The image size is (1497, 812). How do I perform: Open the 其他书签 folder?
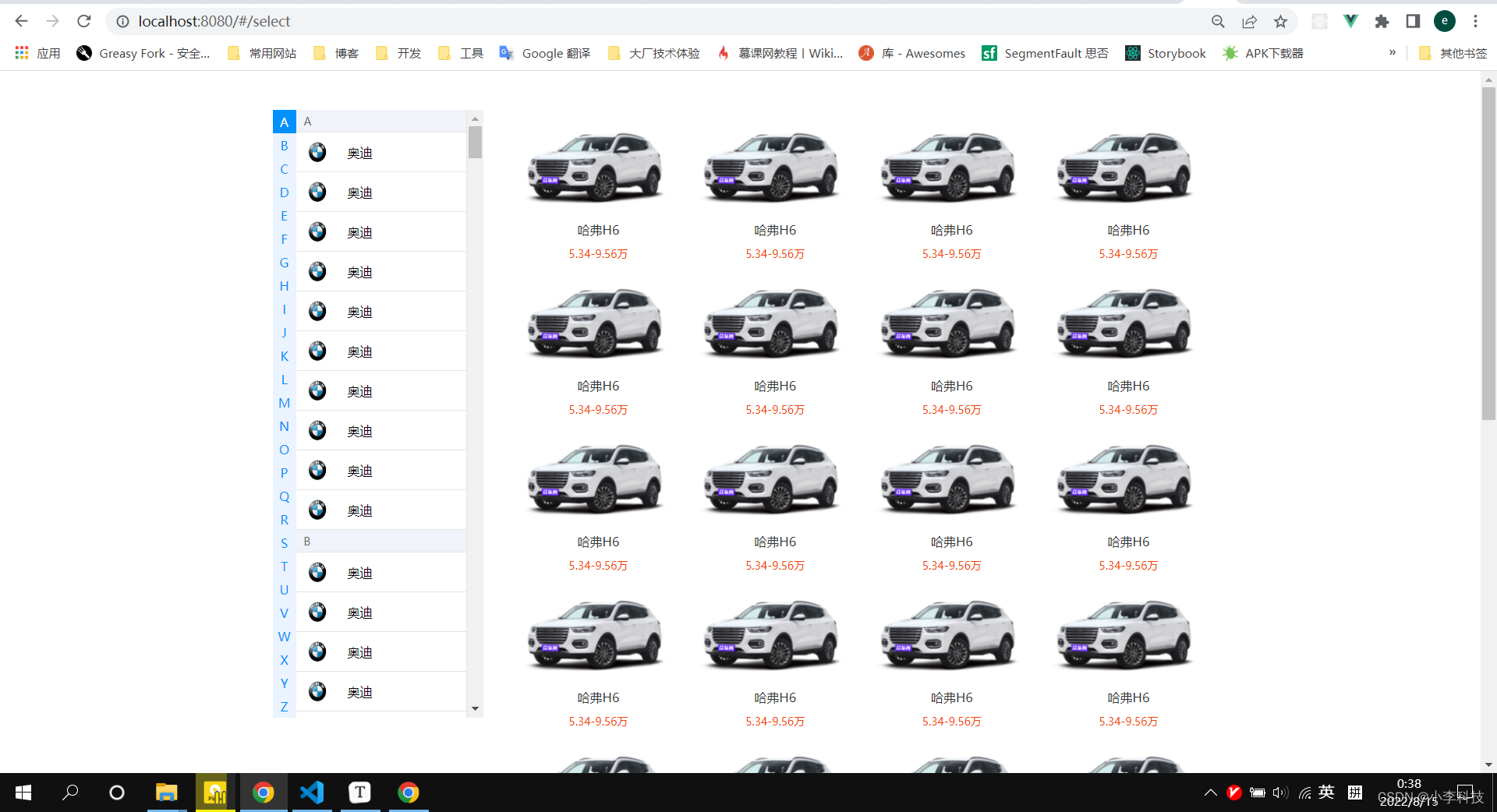coord(1453,53)
